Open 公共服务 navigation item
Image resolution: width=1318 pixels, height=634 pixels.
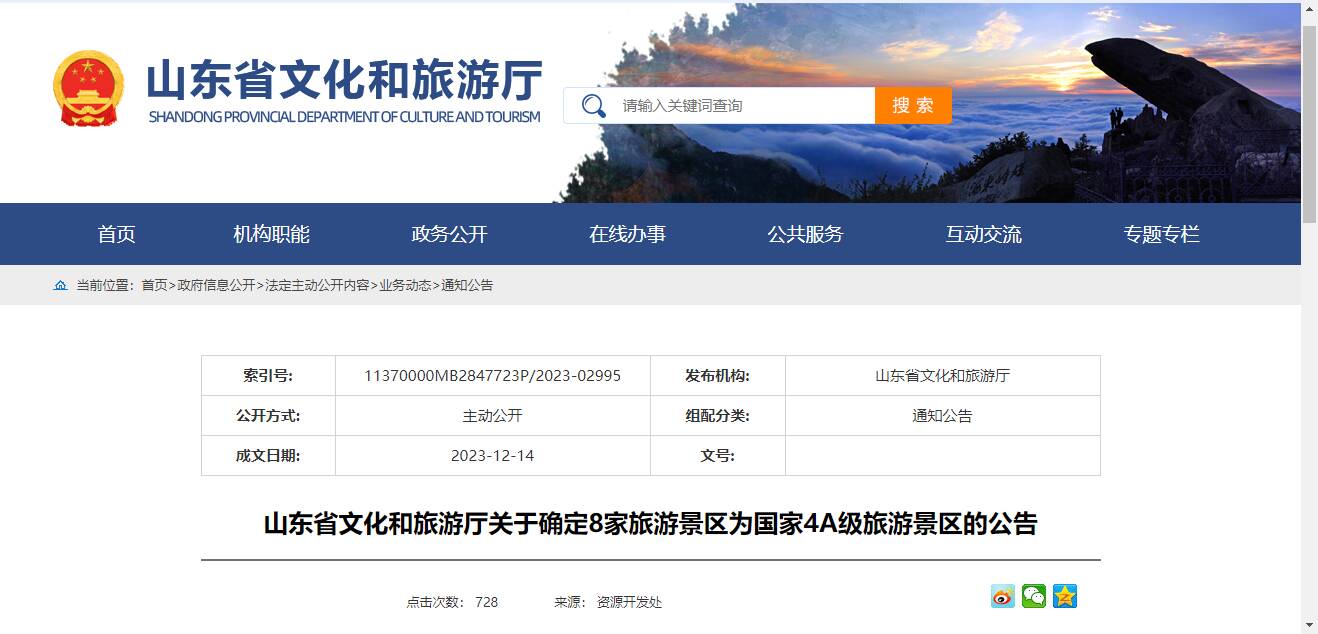coord(805,234)
